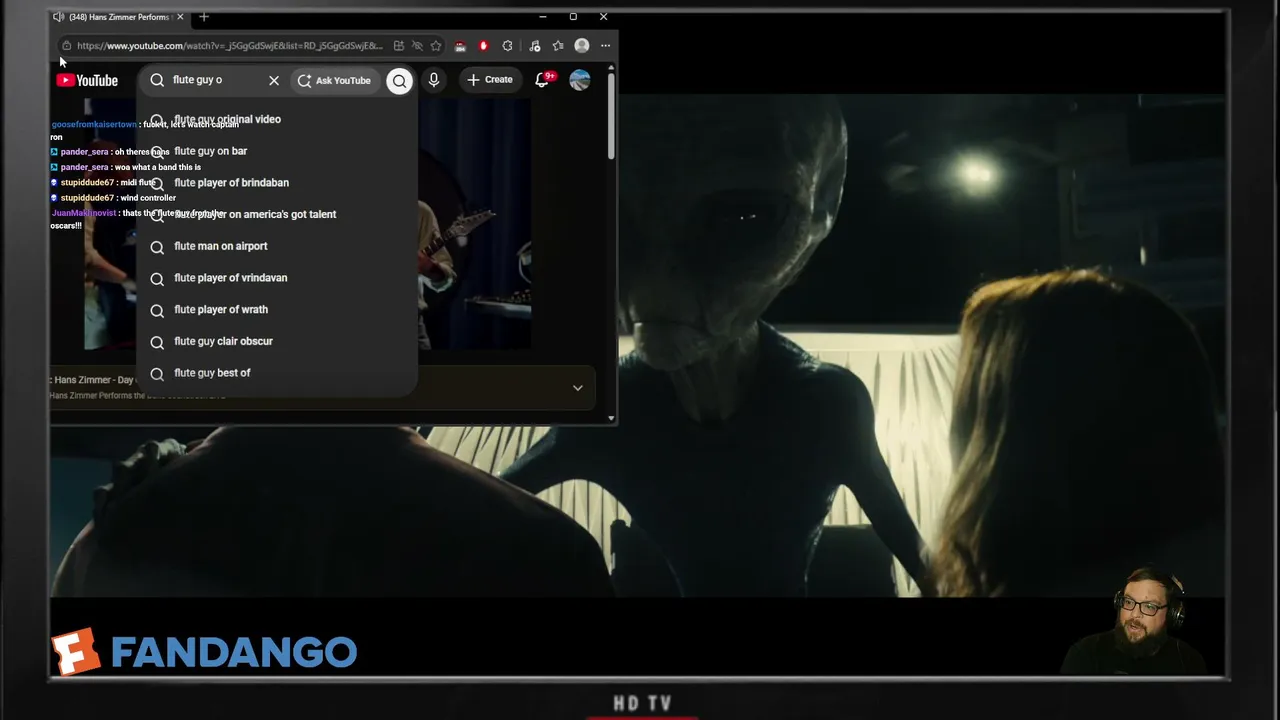Select suggestion 'flute player of brindaban'
This screenshot has height=720, width=1280.
click(x=277, y=183)
